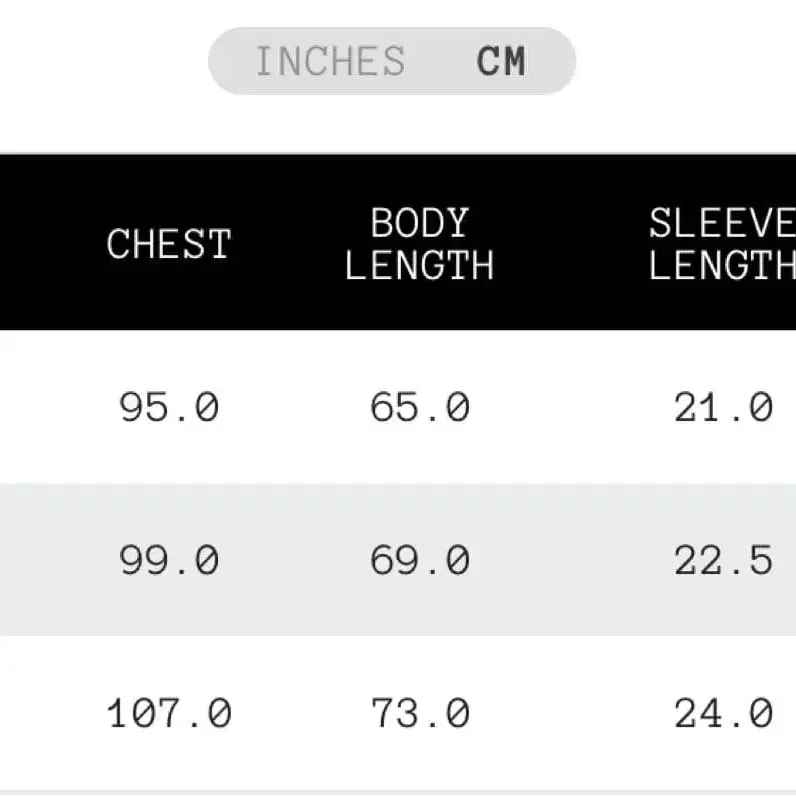
Task: Click the 99.0 chest value
Action: coord(169,561)
